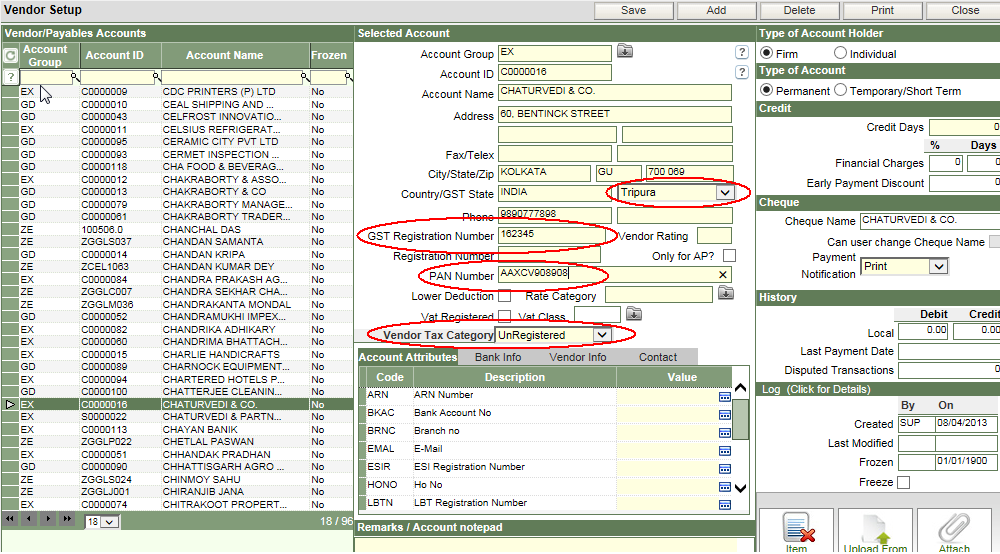
Task: Click the filter row help icon
Action: (10, 77)
